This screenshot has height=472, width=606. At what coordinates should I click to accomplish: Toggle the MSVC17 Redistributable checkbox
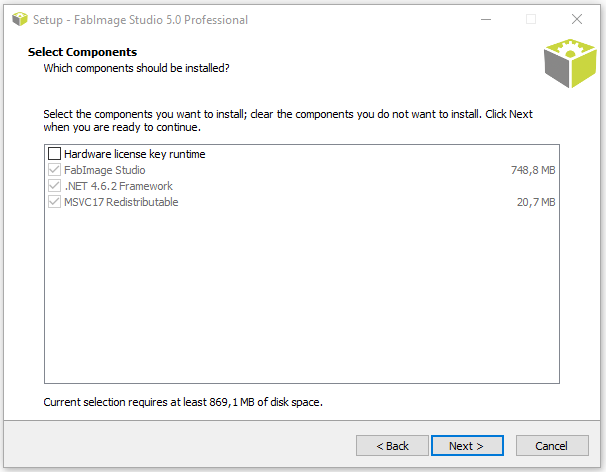(54, 202)
